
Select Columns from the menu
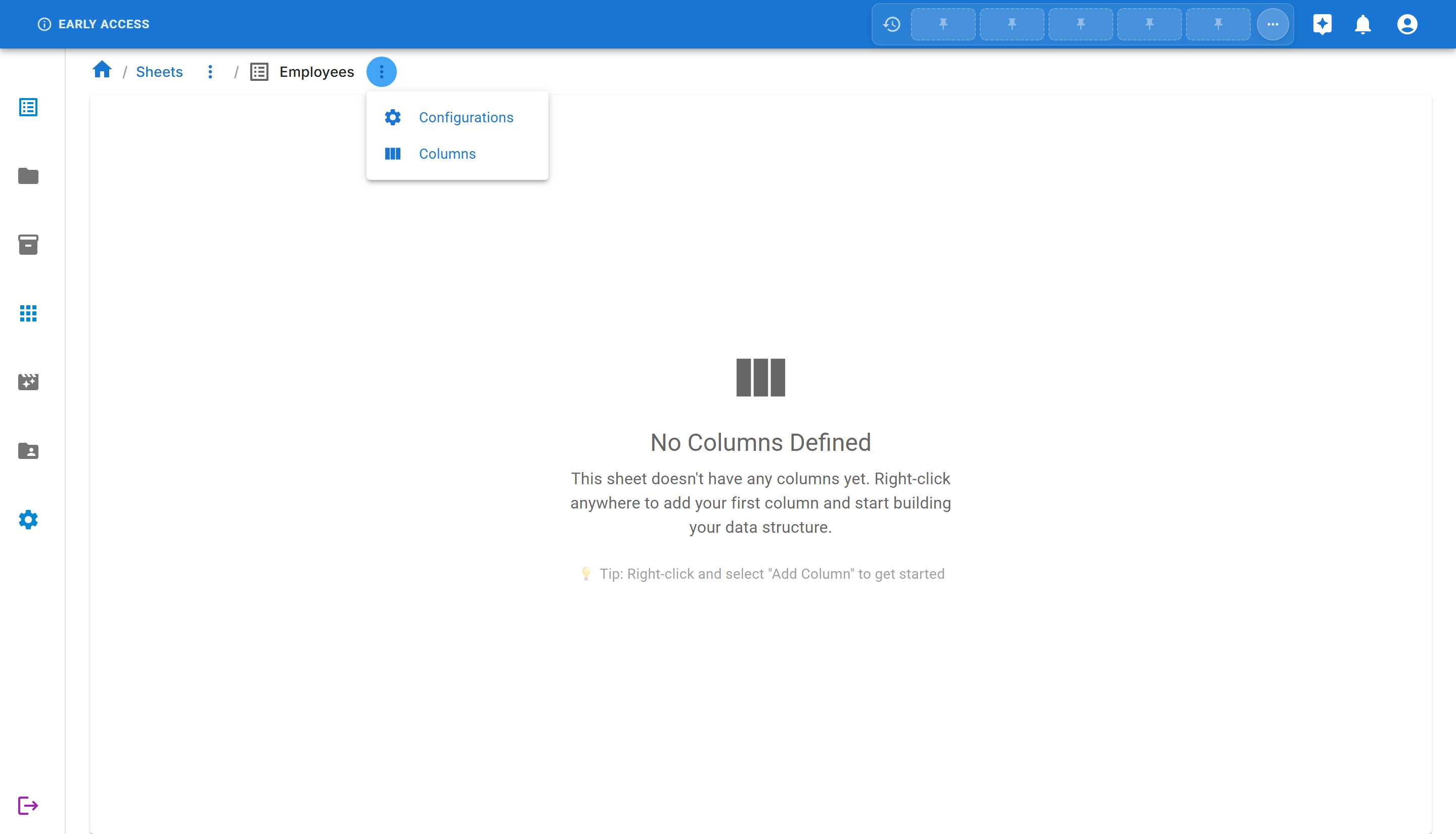447,154
